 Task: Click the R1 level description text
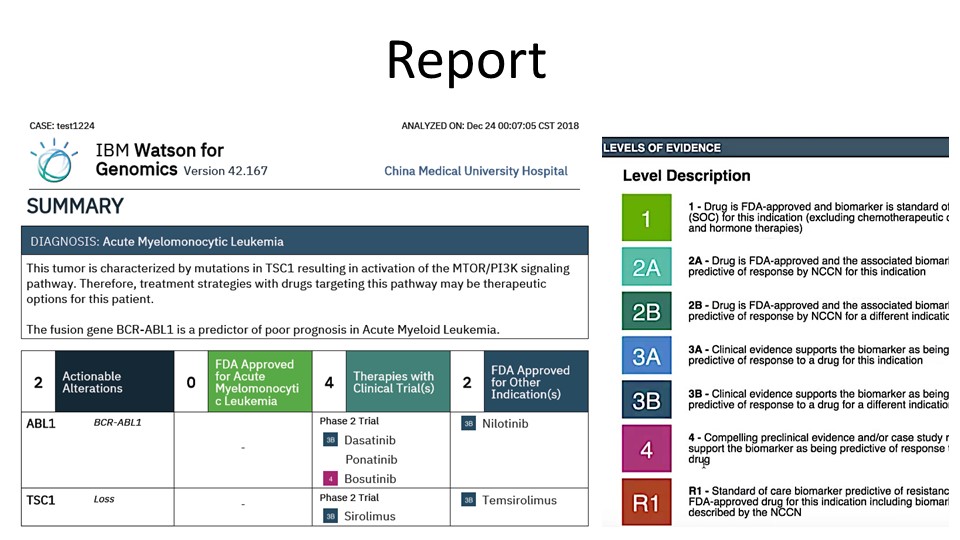[818, 501]
